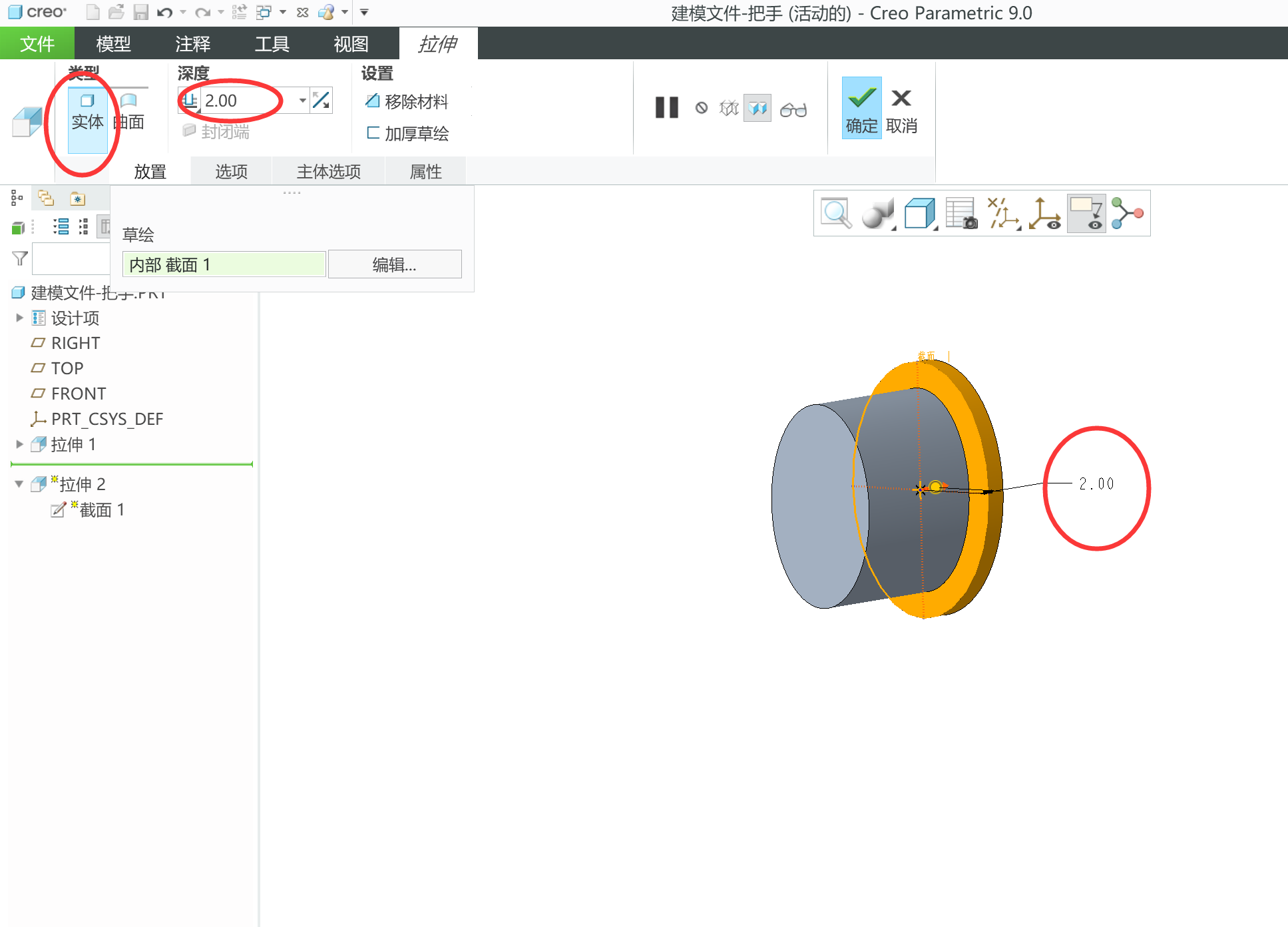This screenshot has height=927, width=1288.
Task: Open the redo history dropdown arrow
Action: (221, 12)
